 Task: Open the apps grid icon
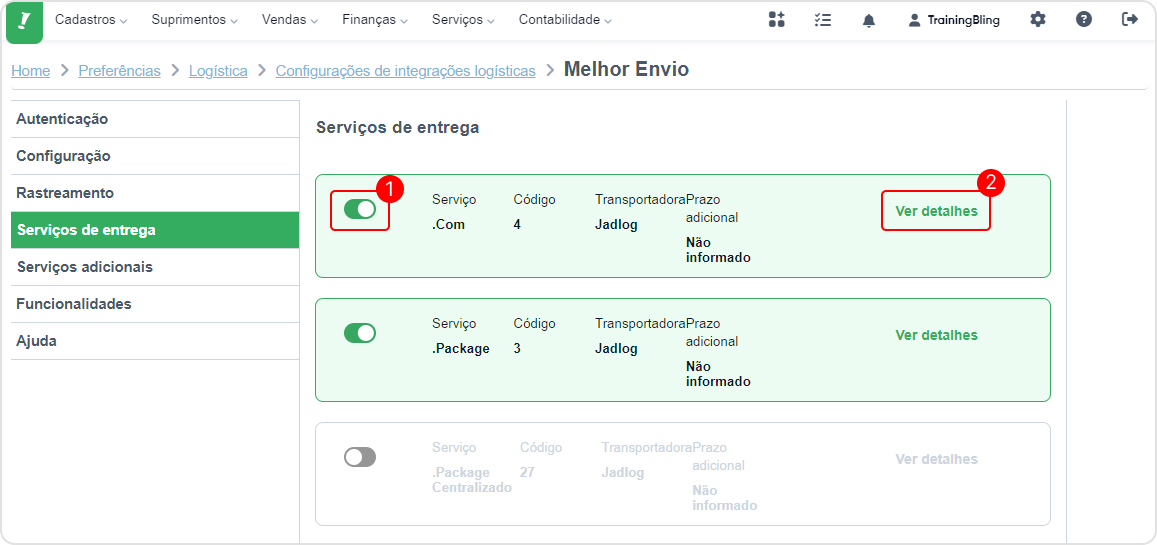pyautogui.click(x=776, y=20)
